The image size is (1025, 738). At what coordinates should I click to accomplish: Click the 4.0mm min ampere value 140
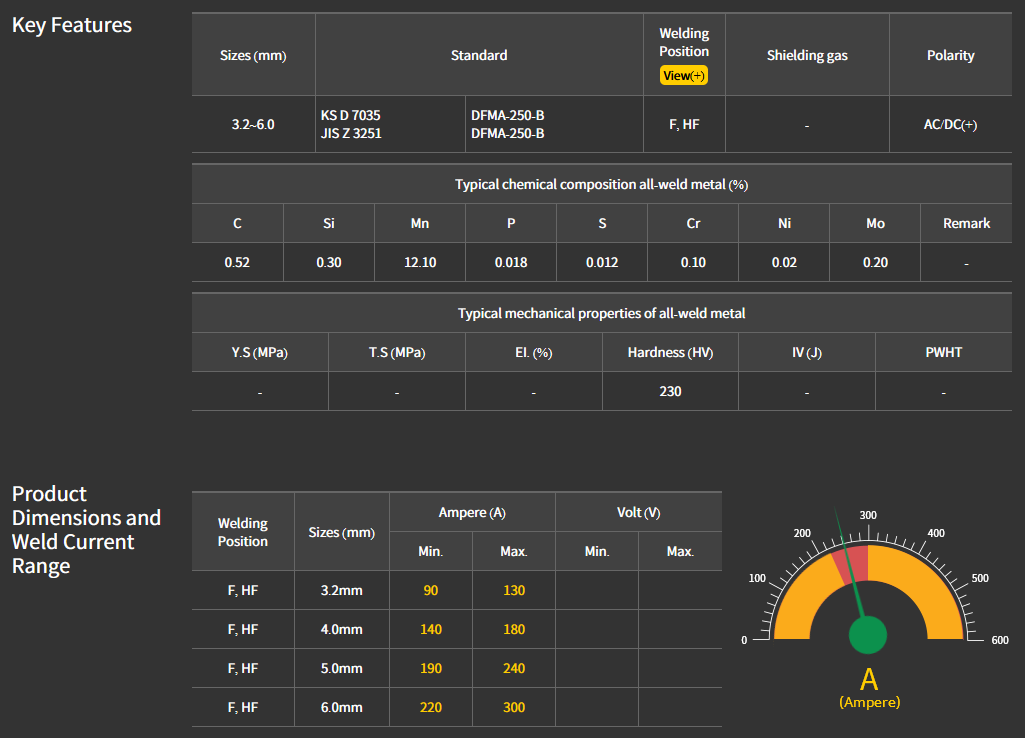coord(431,630)
